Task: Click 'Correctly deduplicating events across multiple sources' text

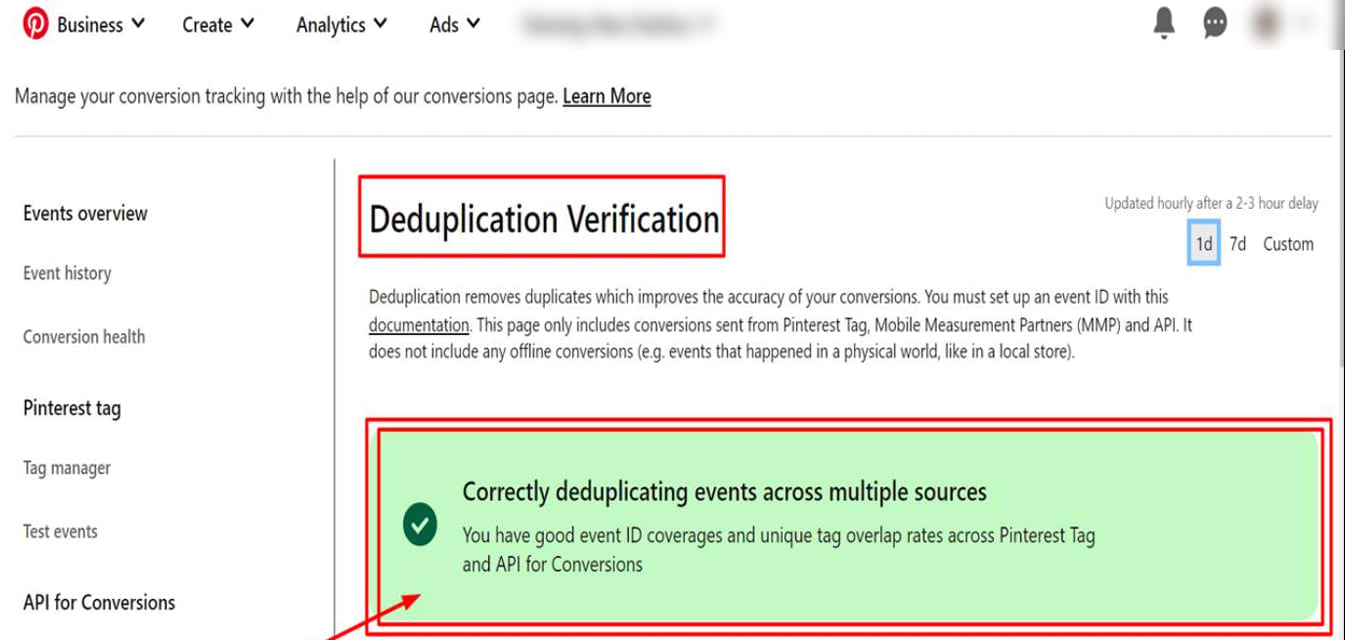Action: [724, 492]
